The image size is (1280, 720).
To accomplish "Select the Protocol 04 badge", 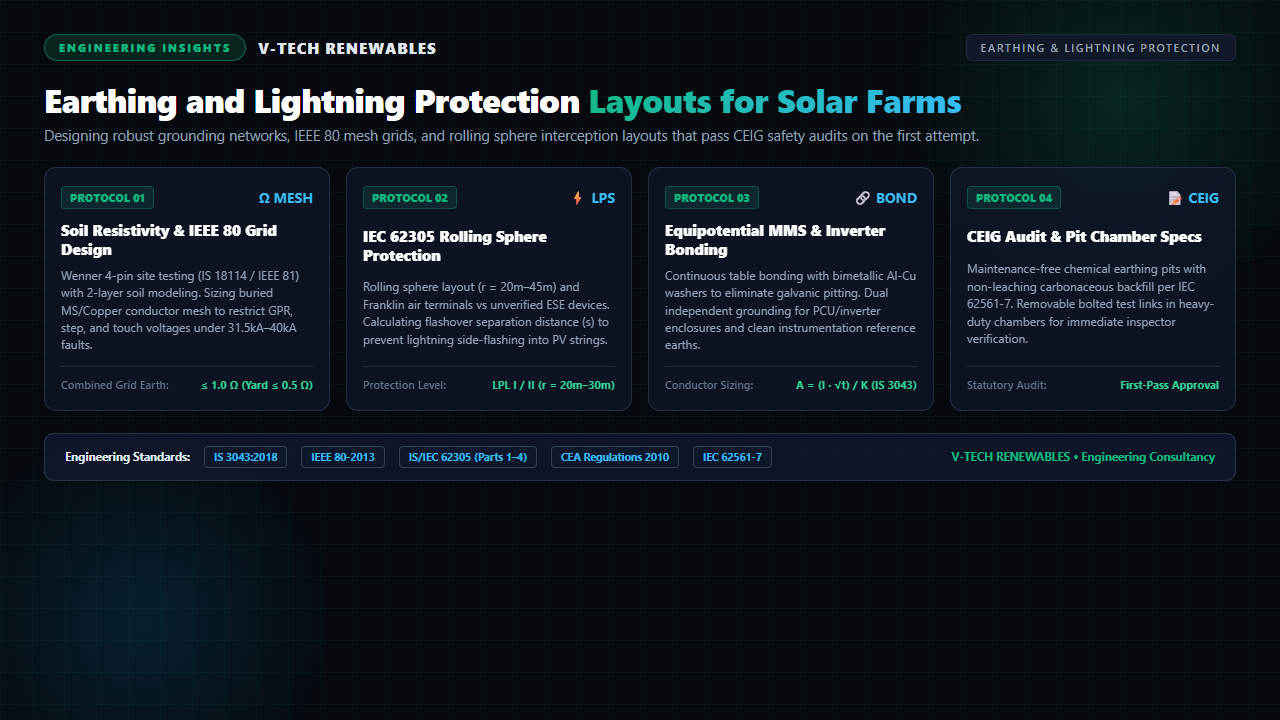I will point(1013,198).
